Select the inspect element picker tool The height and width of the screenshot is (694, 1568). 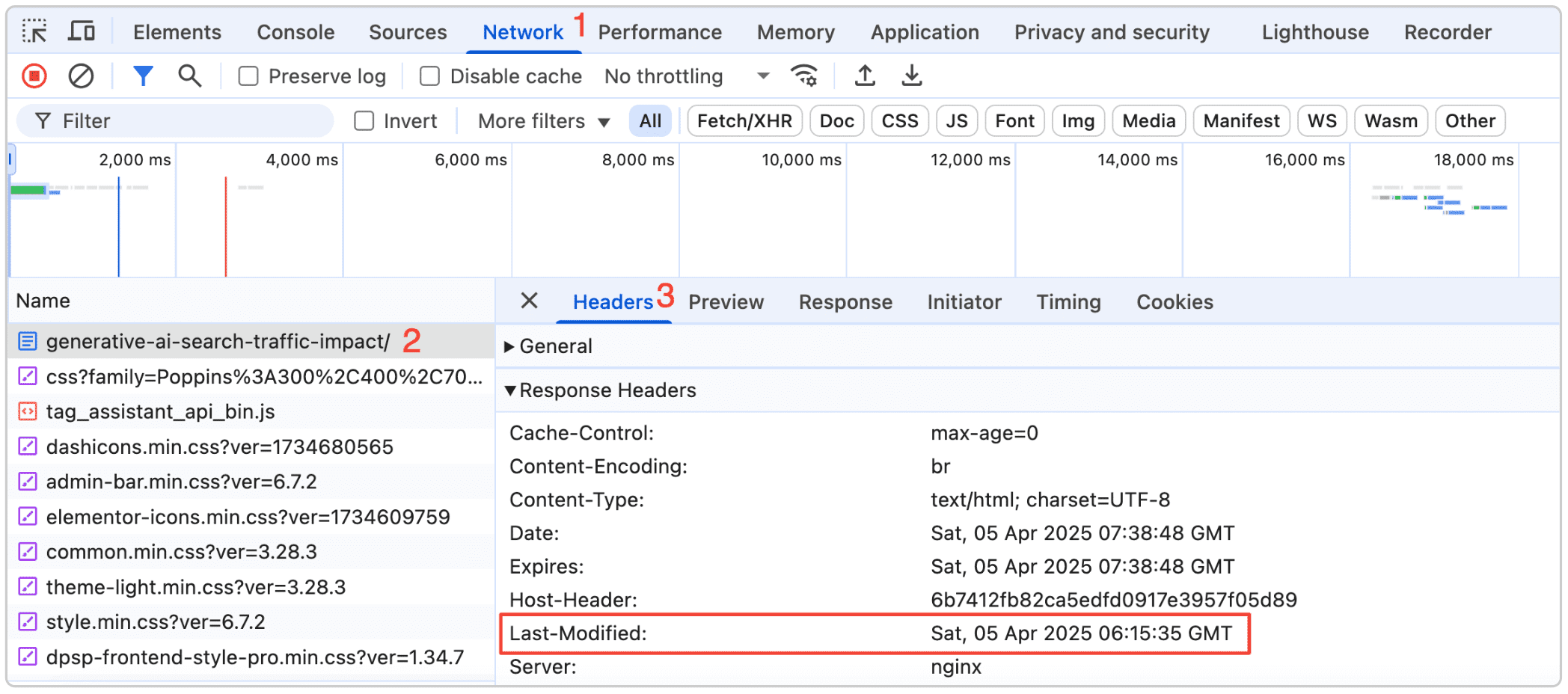[x=33, y=31]
